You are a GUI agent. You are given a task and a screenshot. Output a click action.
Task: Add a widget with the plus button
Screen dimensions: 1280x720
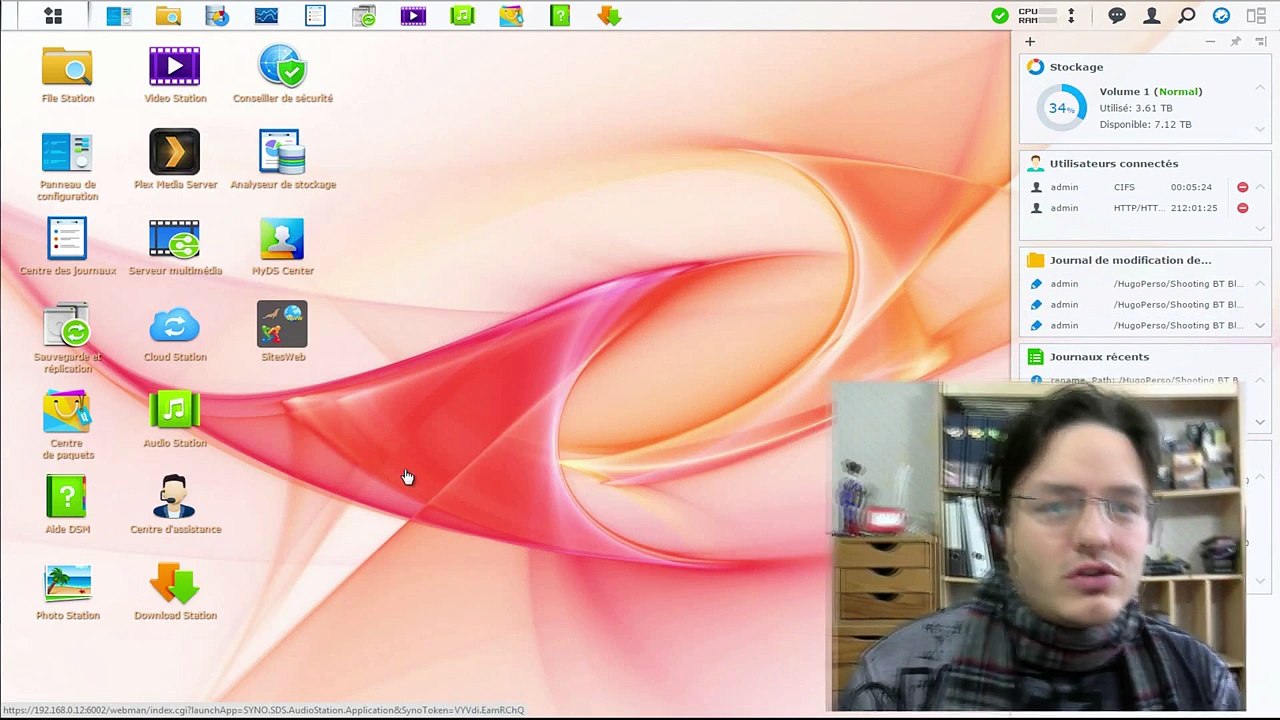pos(1029,42)
